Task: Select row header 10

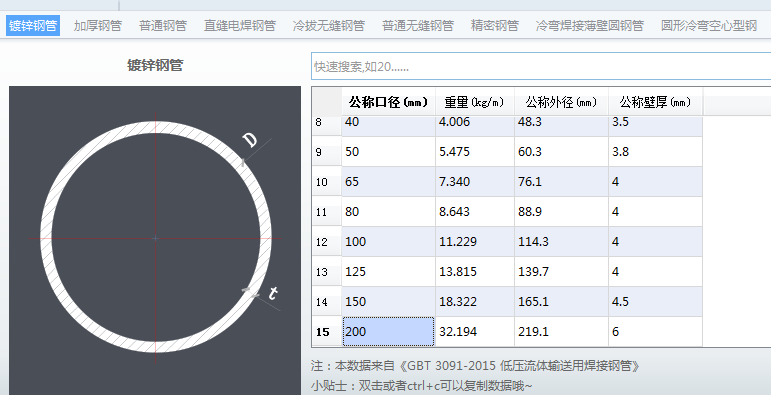Action: click(327, 182)
